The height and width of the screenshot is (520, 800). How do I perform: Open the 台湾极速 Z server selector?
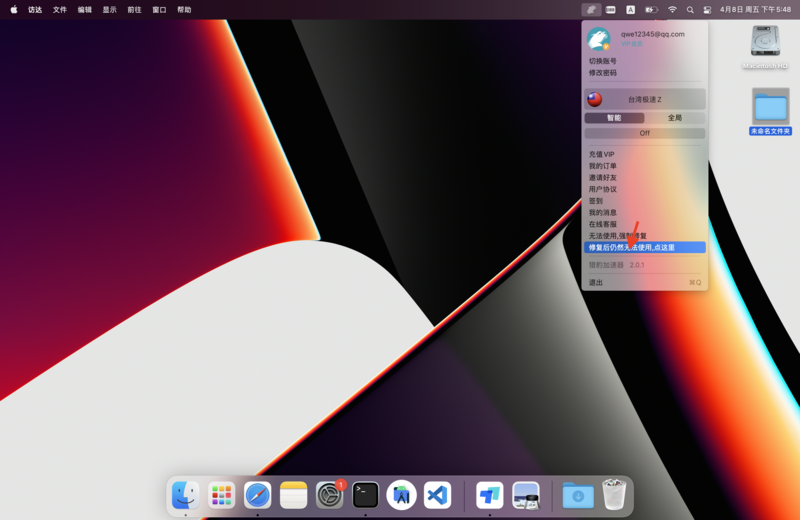[645, 99]
